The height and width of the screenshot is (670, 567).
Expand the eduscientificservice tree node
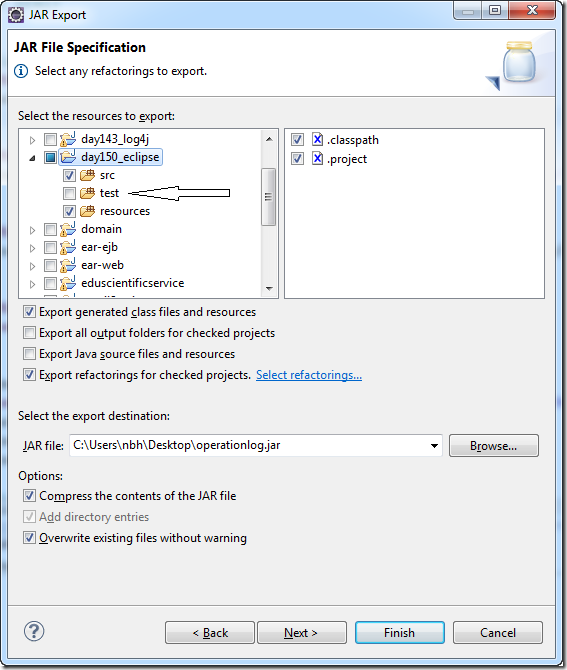tap(32, 284)
